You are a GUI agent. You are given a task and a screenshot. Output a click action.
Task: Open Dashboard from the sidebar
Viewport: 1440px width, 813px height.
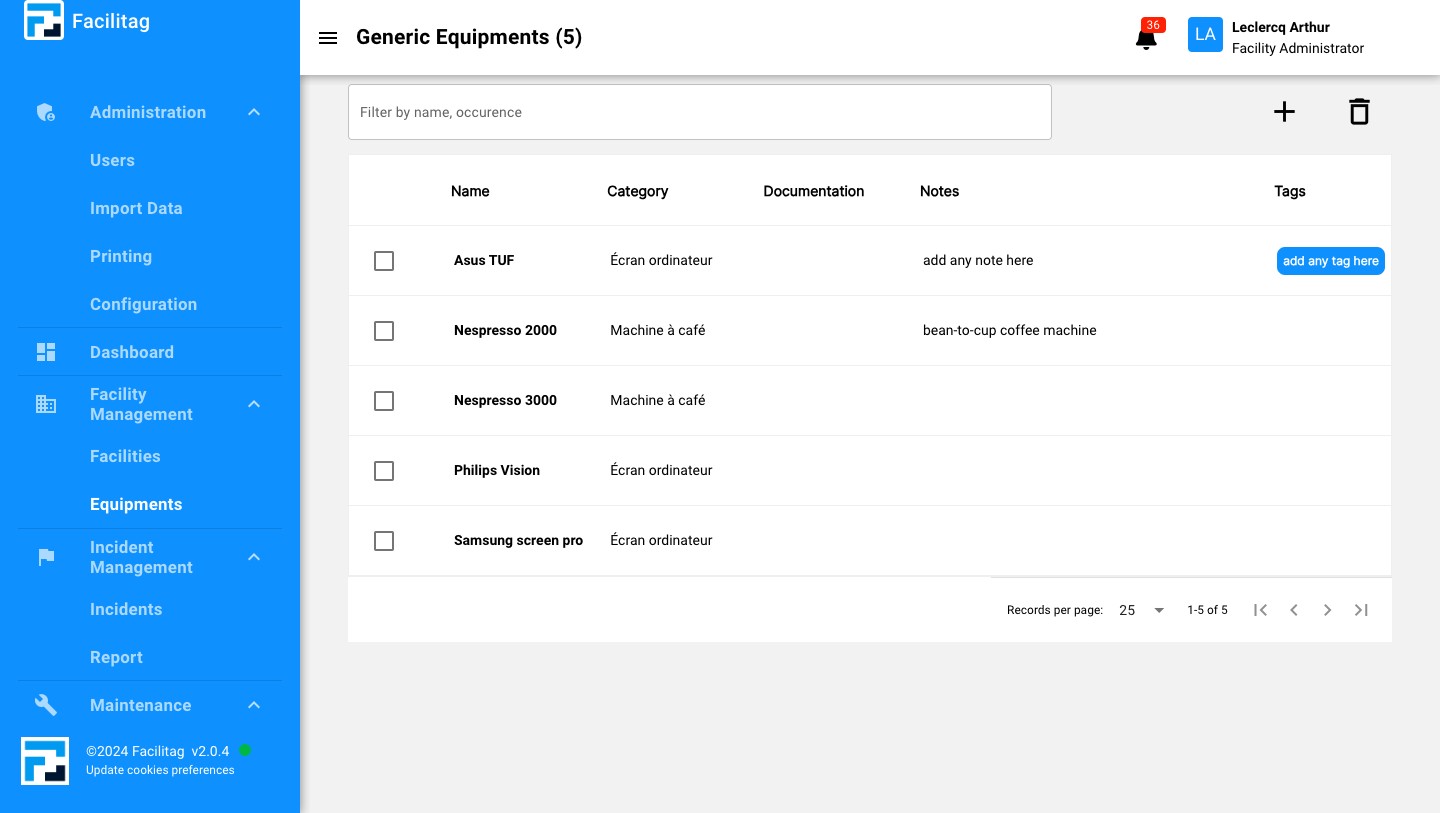[x=132, y=352]
